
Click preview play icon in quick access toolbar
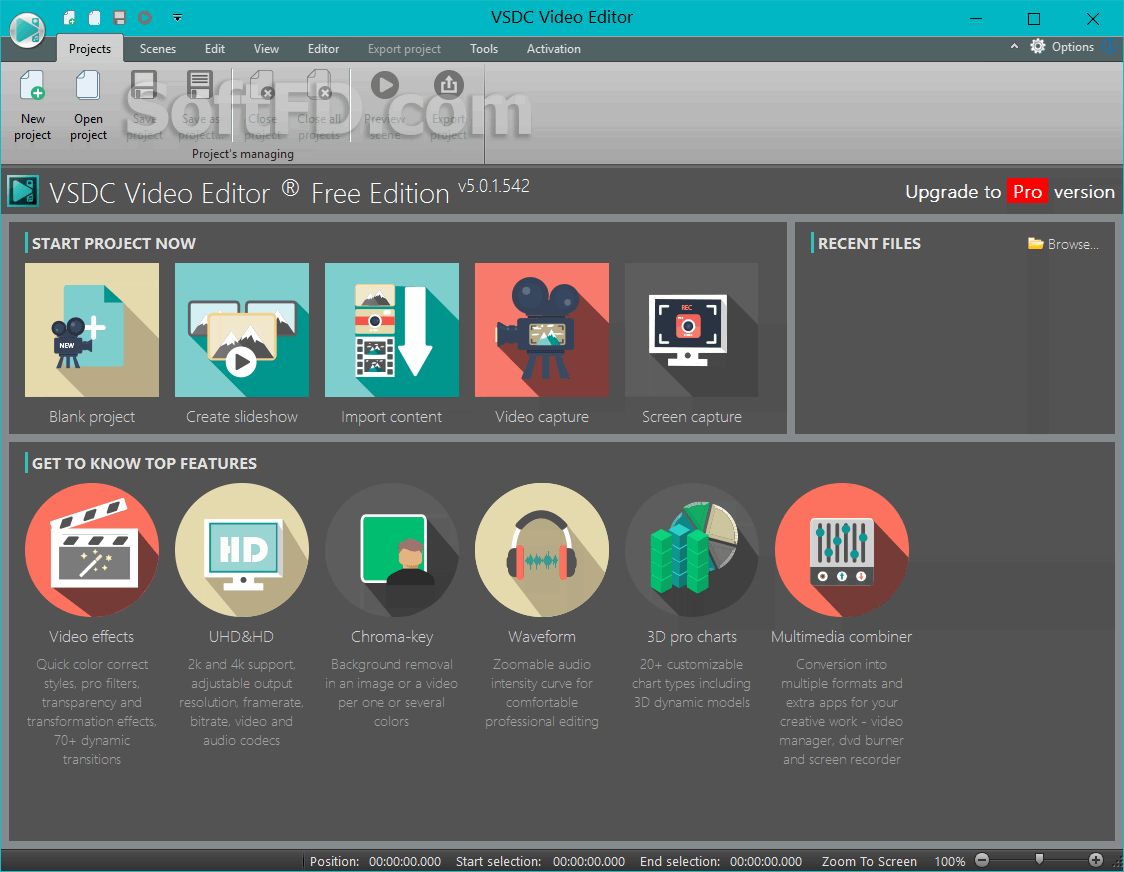pos(145,17)
